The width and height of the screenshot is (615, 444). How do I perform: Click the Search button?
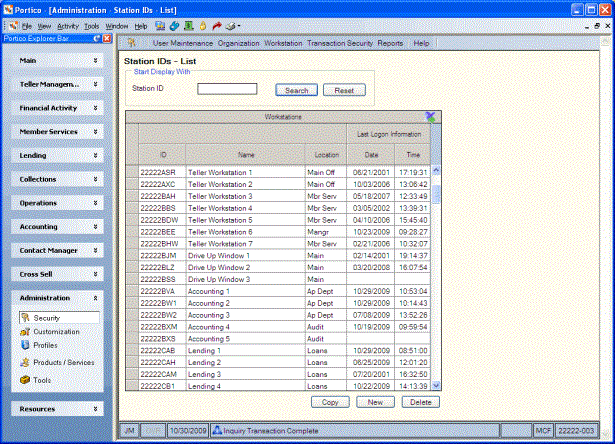pos(297,90)
